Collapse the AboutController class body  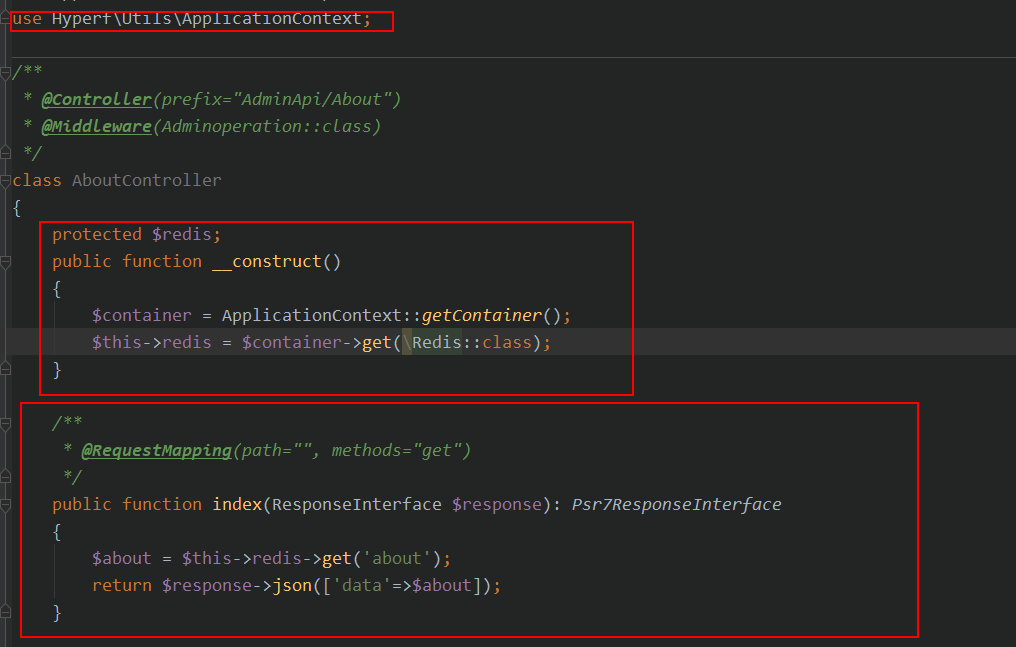click(x=4, y=180)
